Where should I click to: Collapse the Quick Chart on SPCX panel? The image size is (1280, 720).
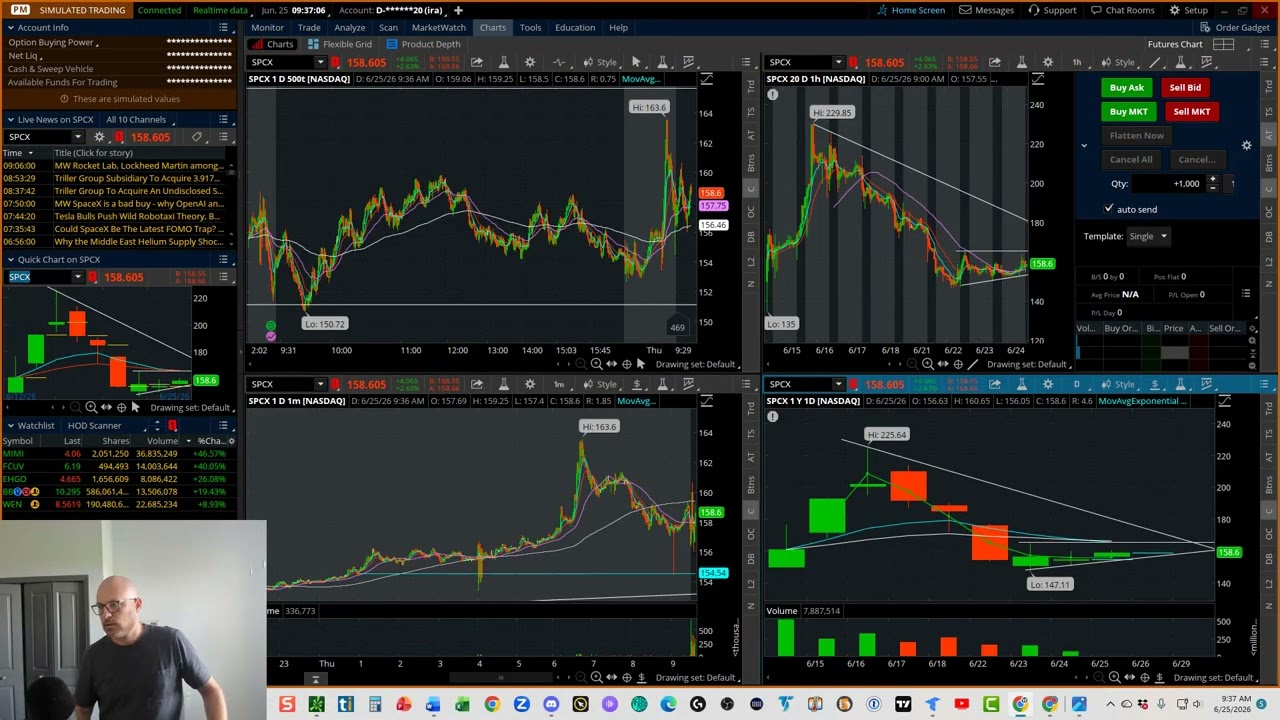[x=10, y=259]
